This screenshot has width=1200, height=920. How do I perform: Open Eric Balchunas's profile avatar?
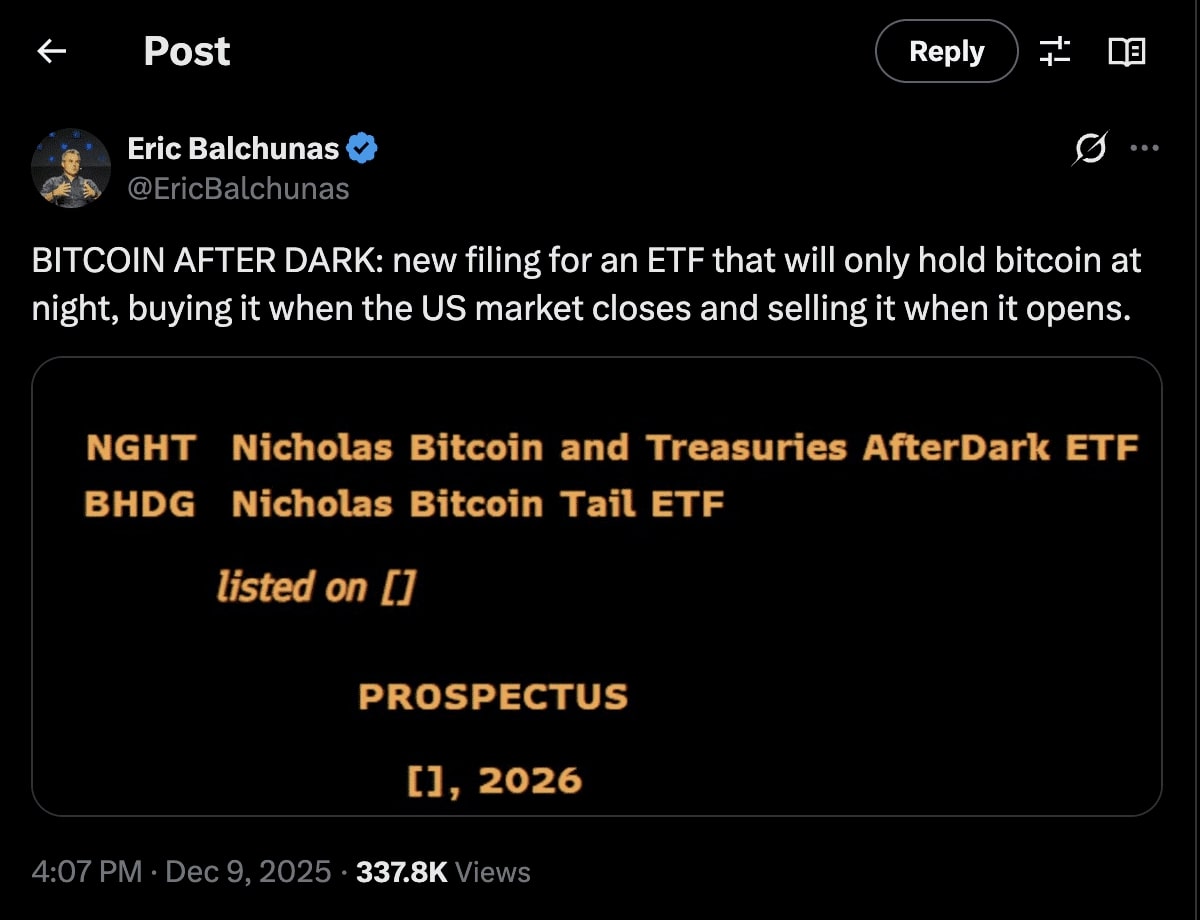click(x=72, y=168)
